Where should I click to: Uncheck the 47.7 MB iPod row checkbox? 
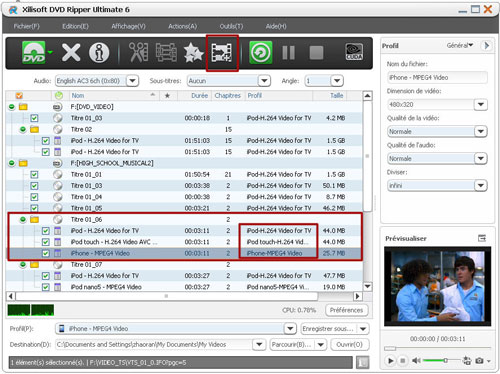click(46, 276)
